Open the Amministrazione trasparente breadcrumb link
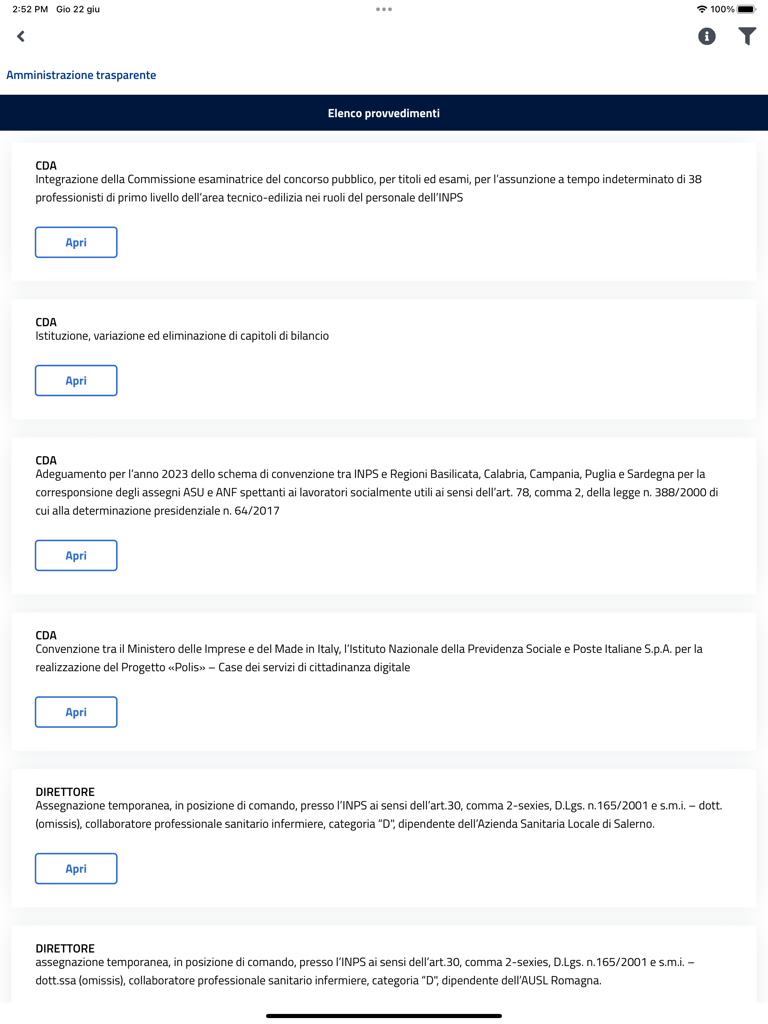The height and width of the screenshot is (1024, 768). [x=80, y=74]
